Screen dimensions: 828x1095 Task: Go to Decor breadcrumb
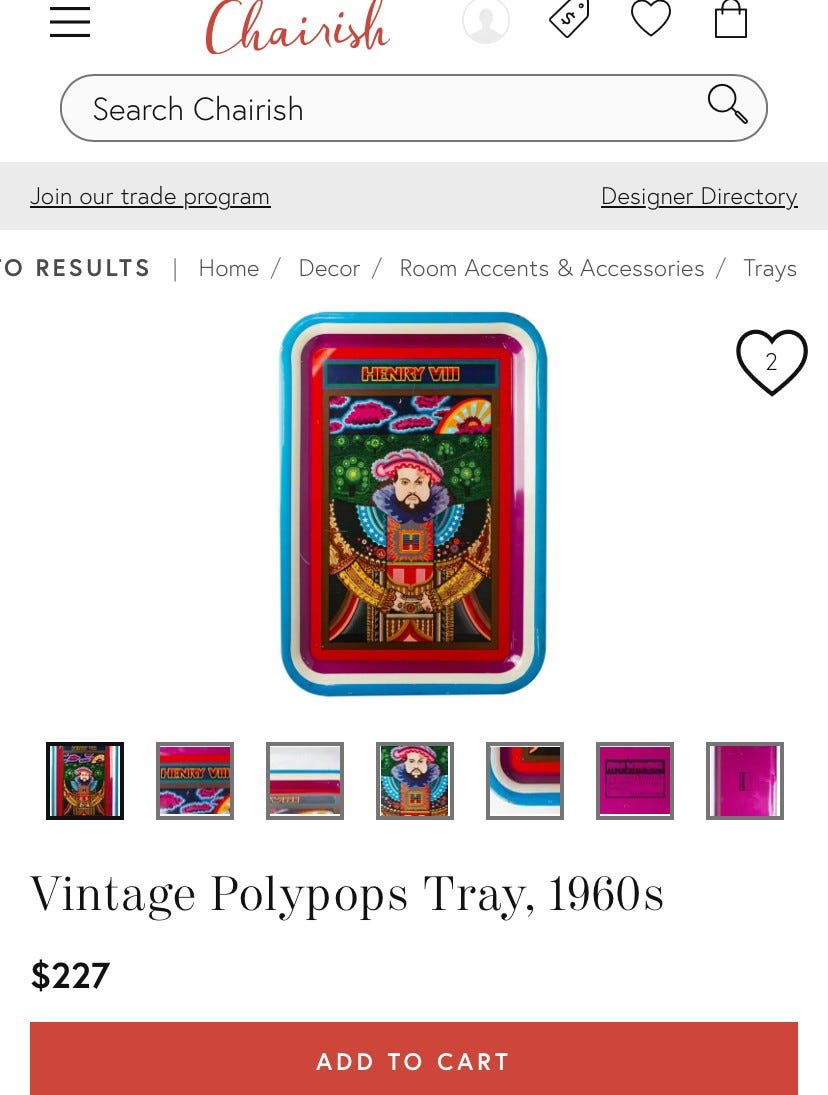329,268
